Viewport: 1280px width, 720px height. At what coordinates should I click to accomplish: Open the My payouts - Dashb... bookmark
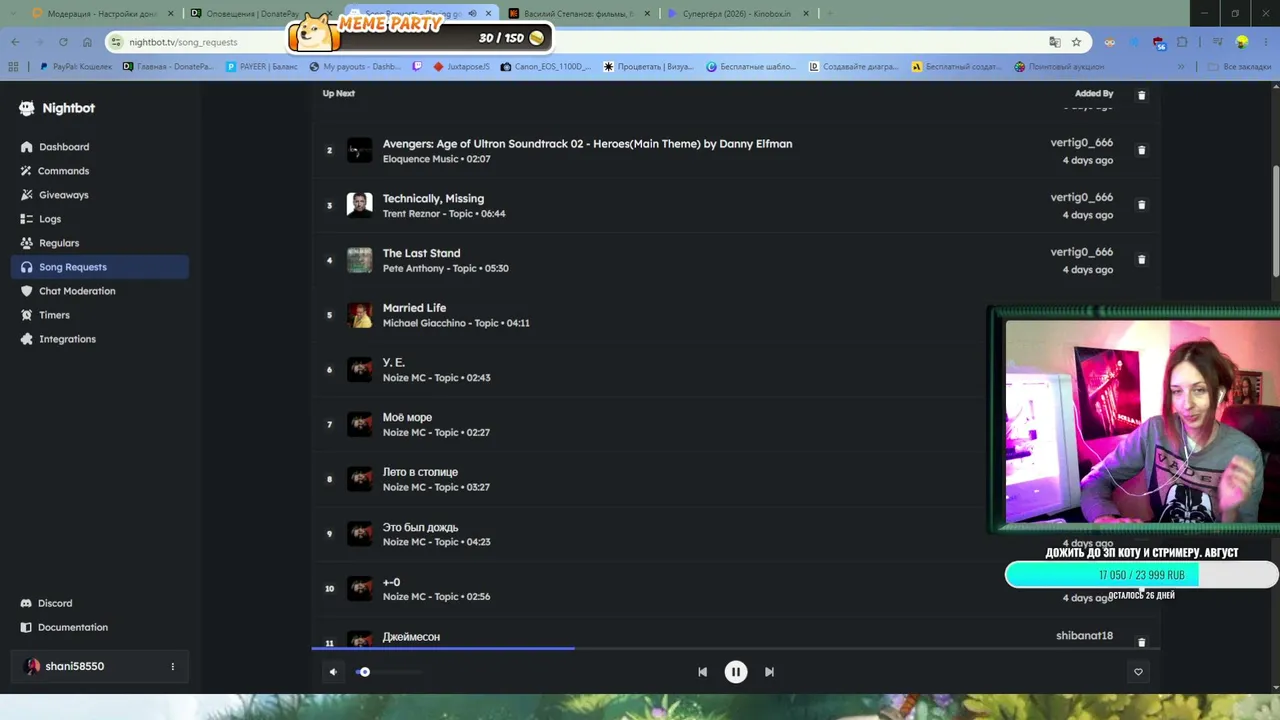coord(355,67)
